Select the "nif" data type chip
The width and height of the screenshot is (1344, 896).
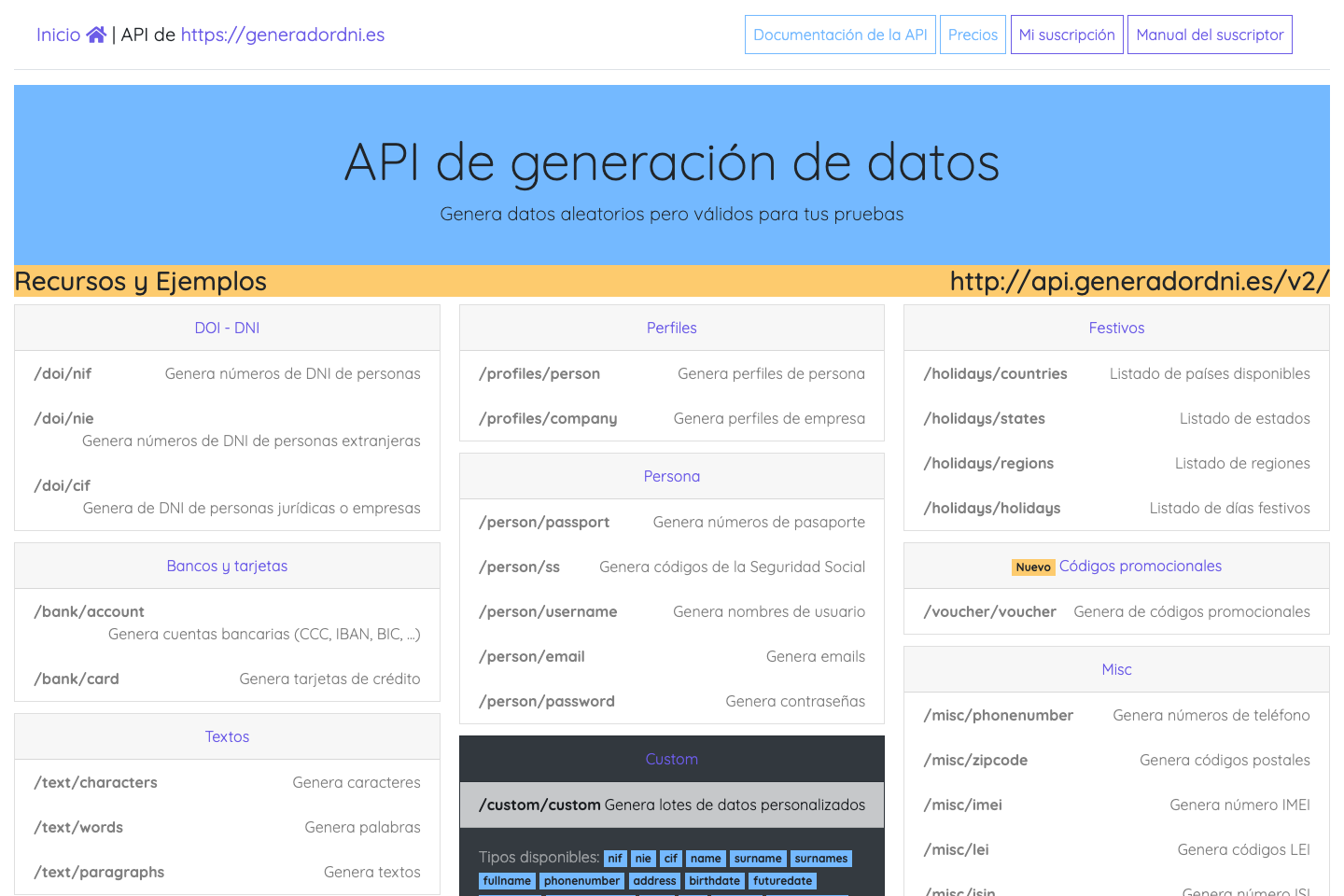614,858
